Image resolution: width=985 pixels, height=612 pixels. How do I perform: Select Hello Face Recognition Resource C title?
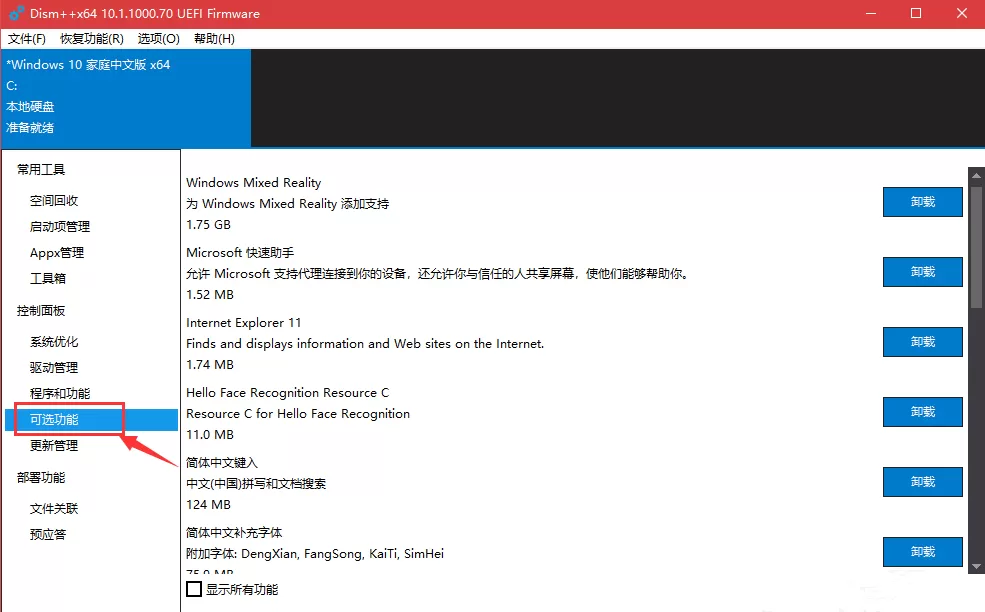pyautogui.click(x=288, y=393)
